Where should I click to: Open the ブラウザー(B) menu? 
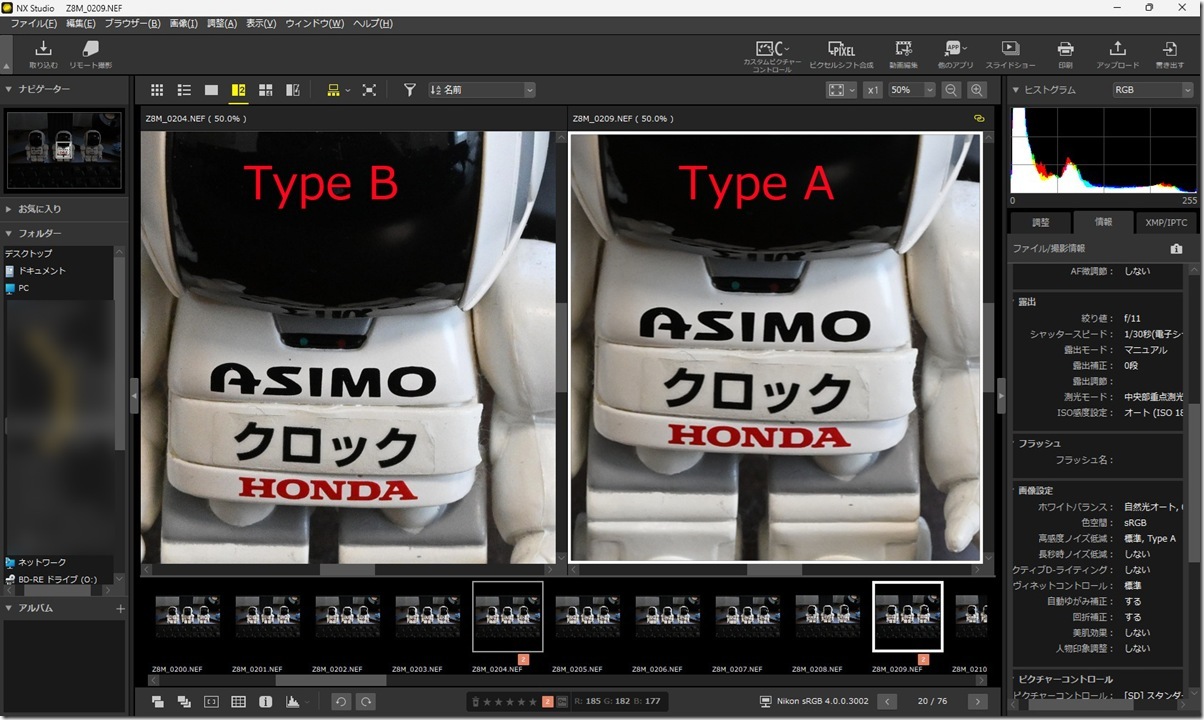[132, 23]
